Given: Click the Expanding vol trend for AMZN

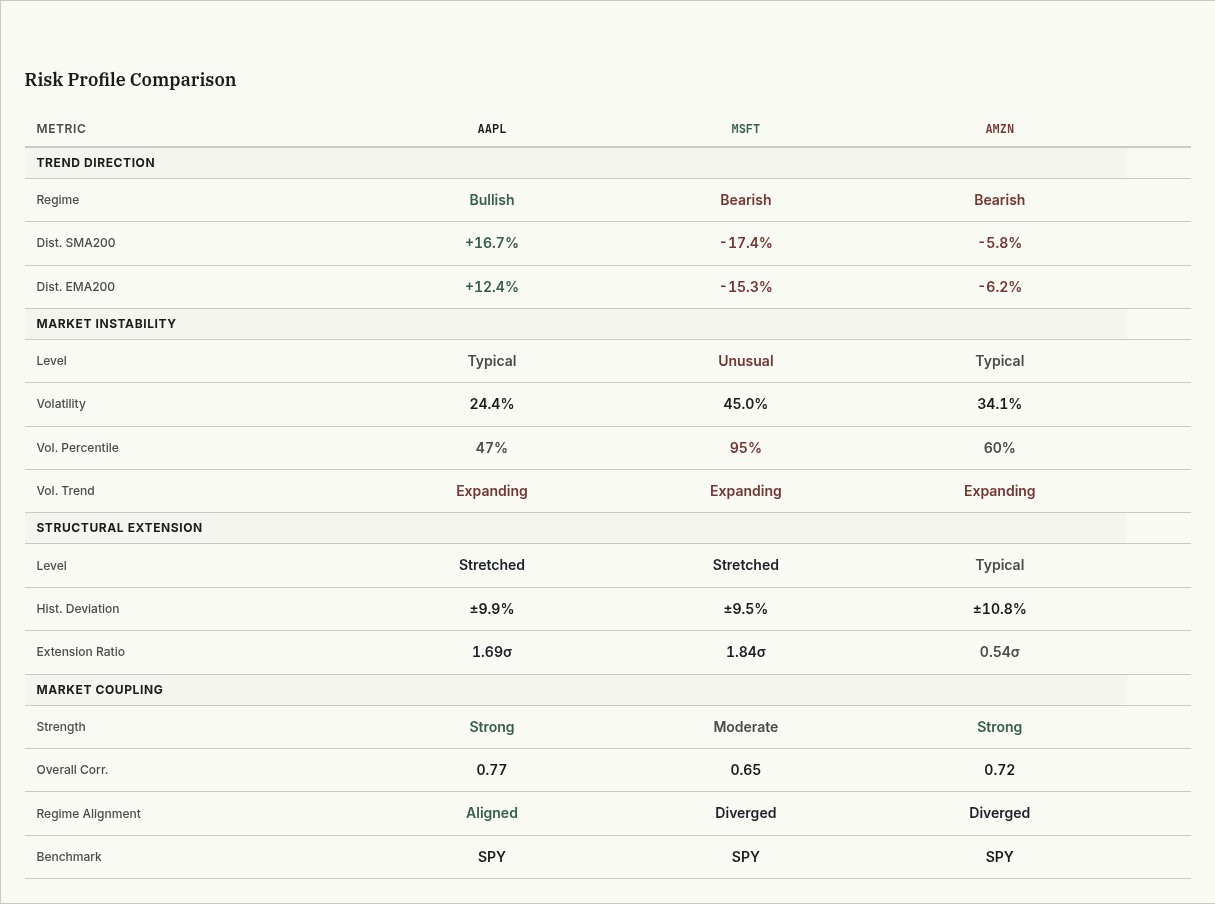Looking at the screenshot, I should pyautogui.click(x=999, y=490).
